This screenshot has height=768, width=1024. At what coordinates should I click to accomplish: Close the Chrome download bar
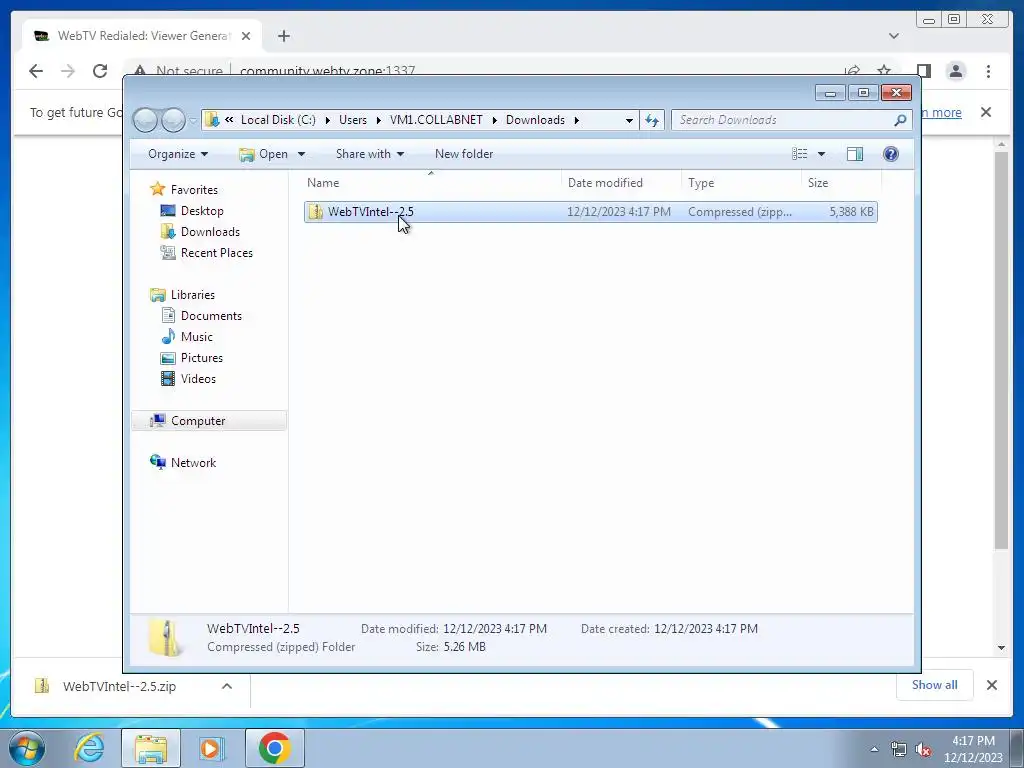pyautogui.click(x=992, y=685)
